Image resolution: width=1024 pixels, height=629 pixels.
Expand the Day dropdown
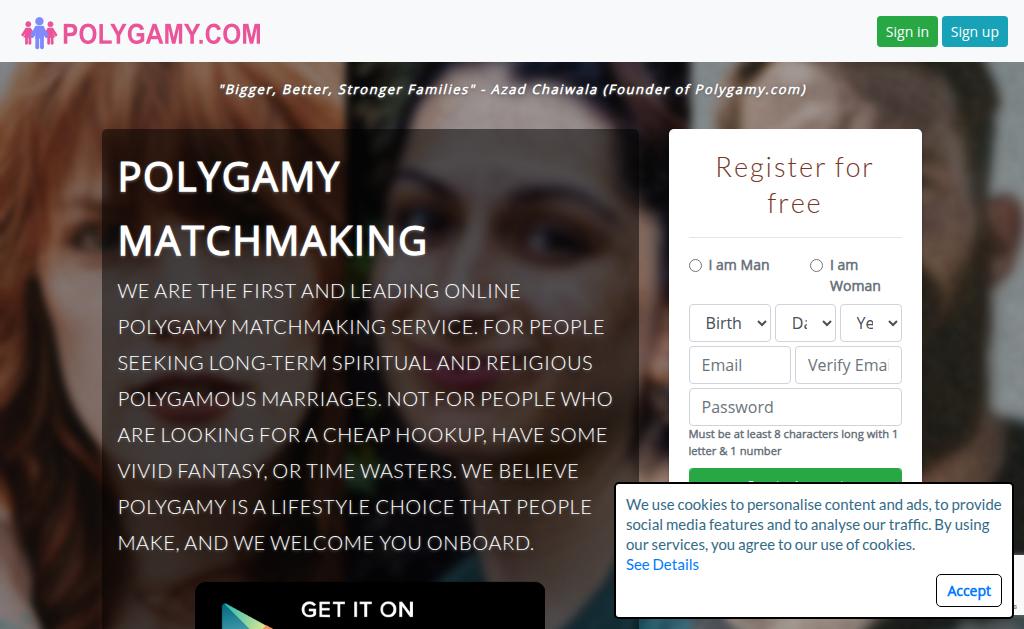pyautogui.click(x=805, y=323)
